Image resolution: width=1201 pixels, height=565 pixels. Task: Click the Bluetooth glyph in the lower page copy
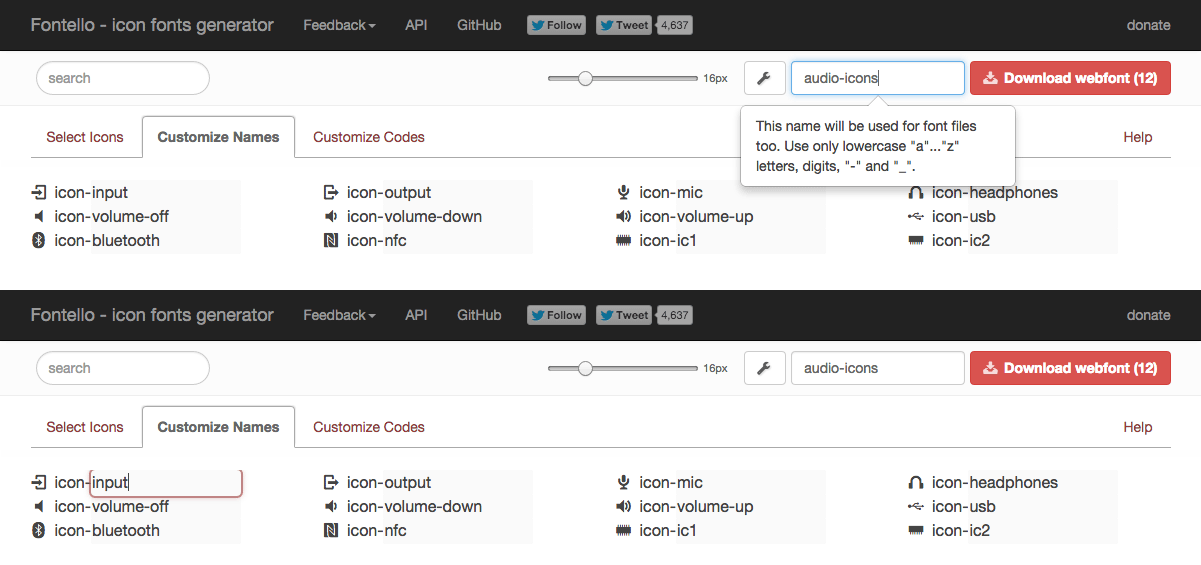[39, 531]
